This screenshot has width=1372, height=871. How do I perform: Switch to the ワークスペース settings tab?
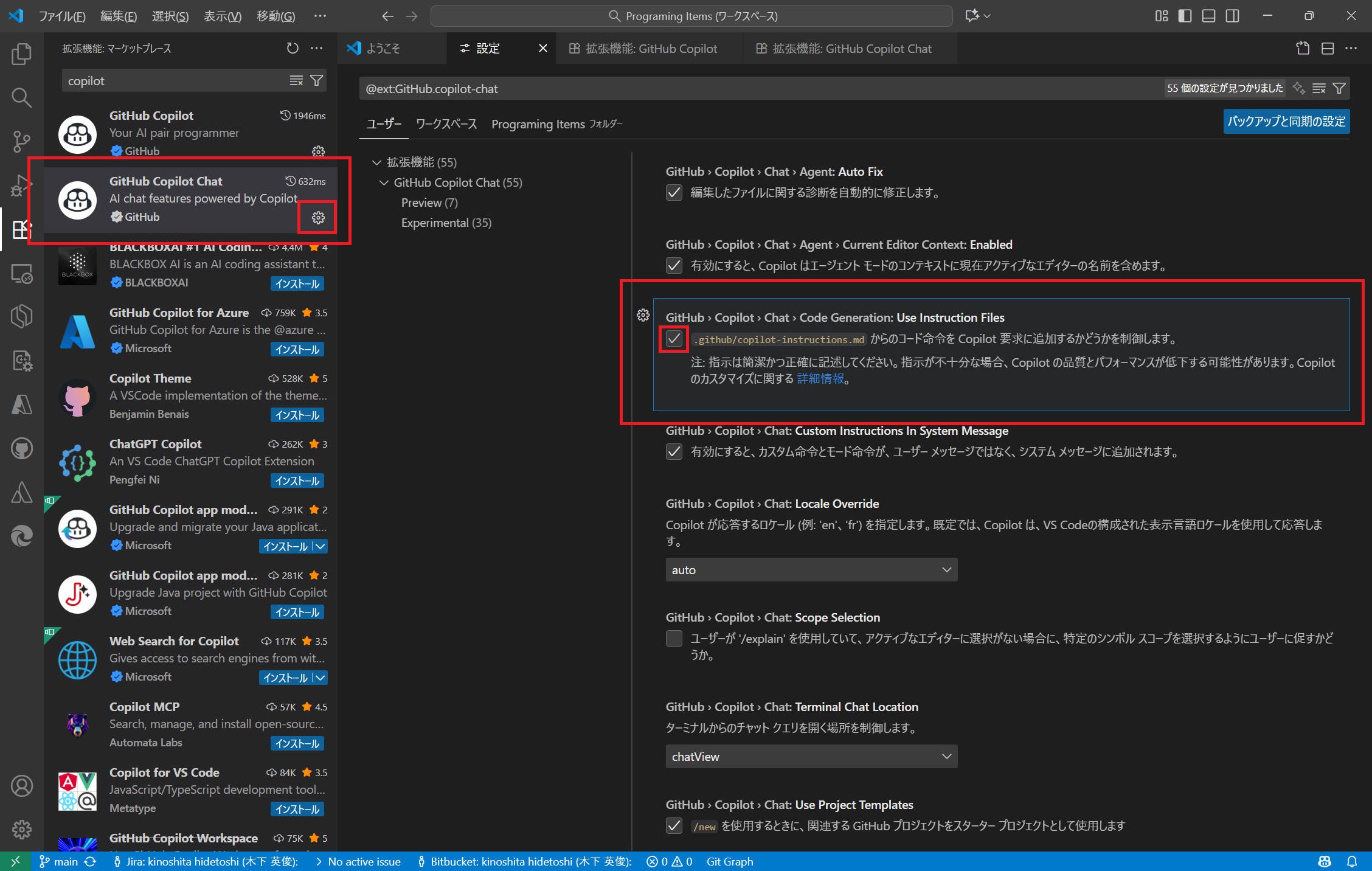pos(446,123)
